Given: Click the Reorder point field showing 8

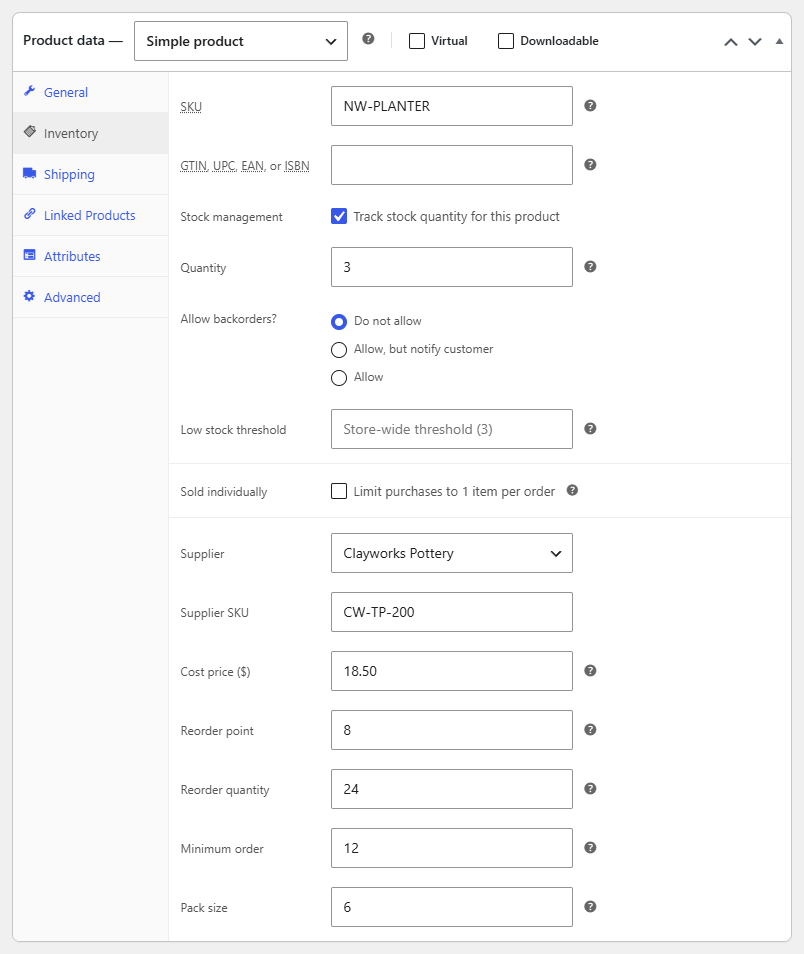Looking at the screenshot, I should click(x=452, y=730).
